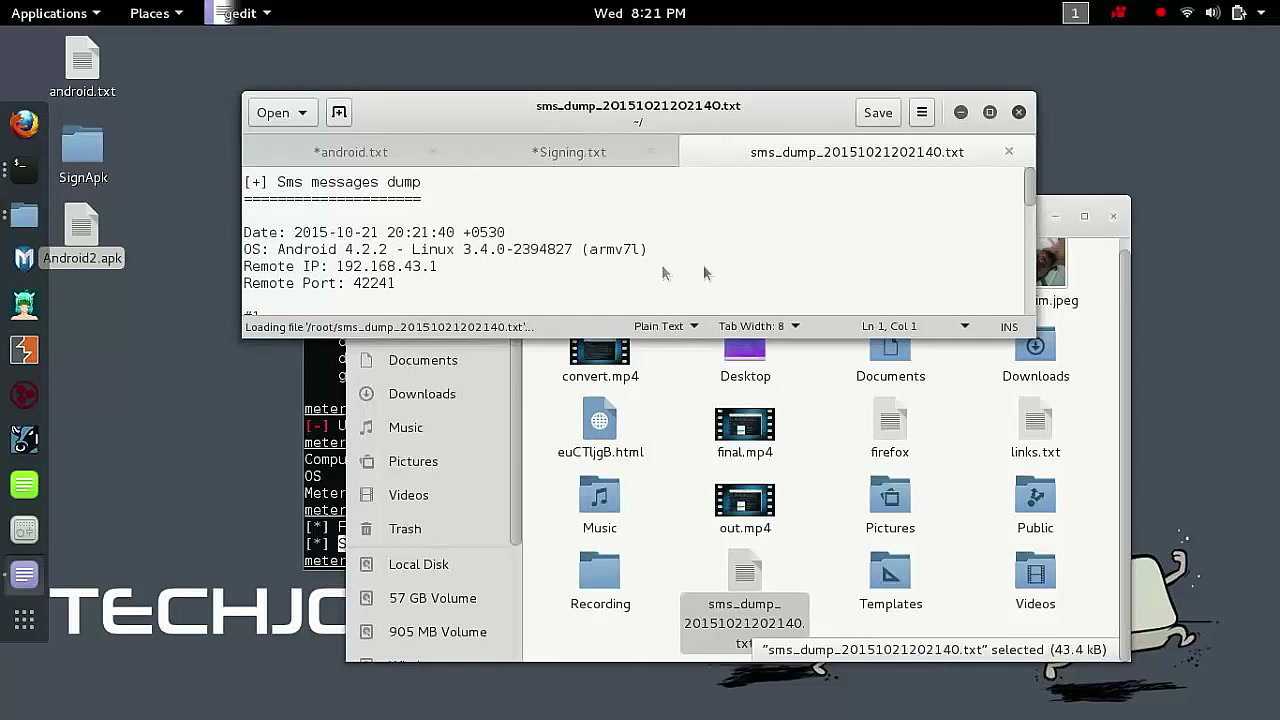The width and height of the screenshot is (1280, 720).
Task: Select the firefox text file
Action: click(890, 429)
